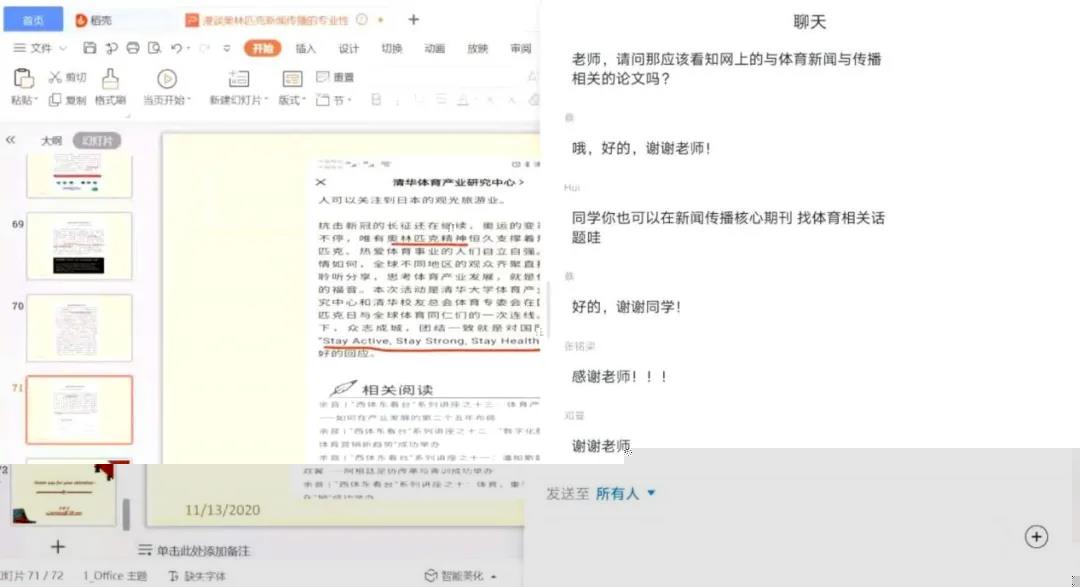Open the 智能美化 menu
The image size is (1080, 587).
[460, 575]
